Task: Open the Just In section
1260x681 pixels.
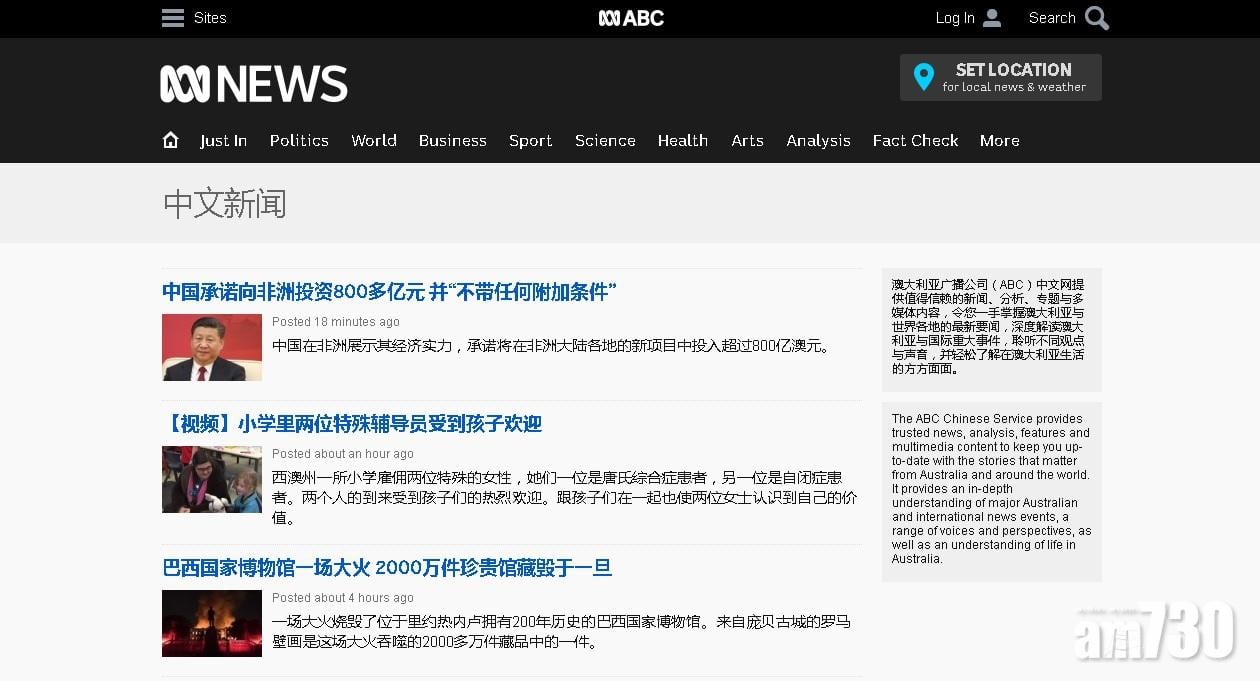Action: pyautogui.click(x=223, y=141)
